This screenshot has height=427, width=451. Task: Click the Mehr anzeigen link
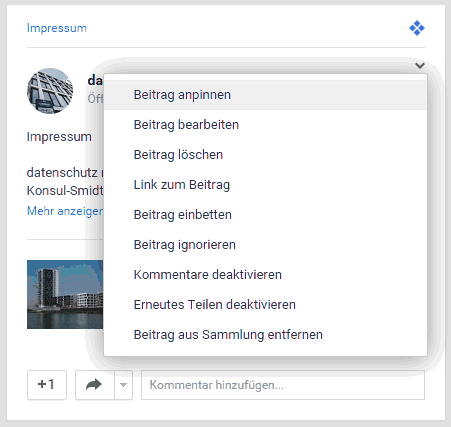coord(65,211)
